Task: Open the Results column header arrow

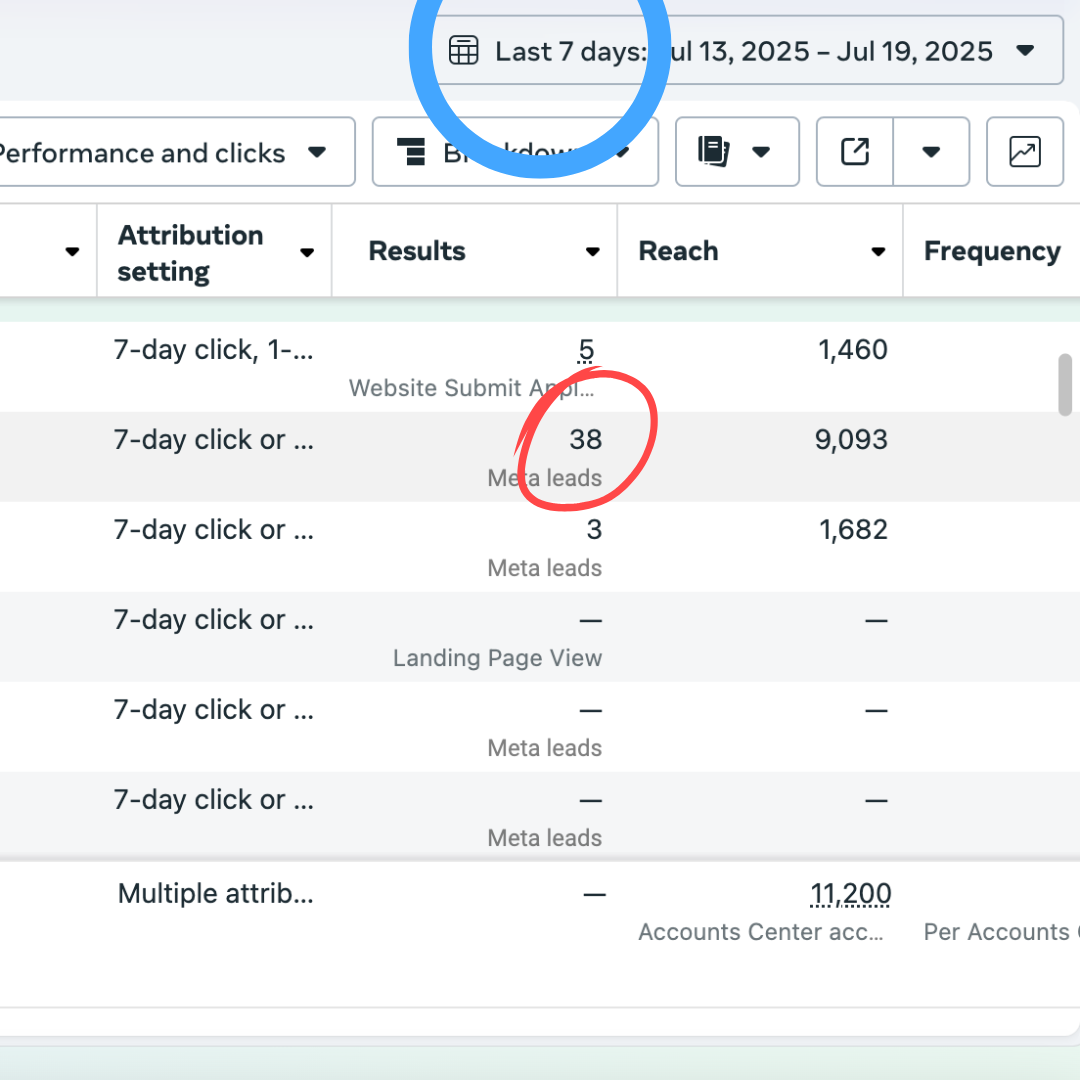Action: tap(593, 252)
